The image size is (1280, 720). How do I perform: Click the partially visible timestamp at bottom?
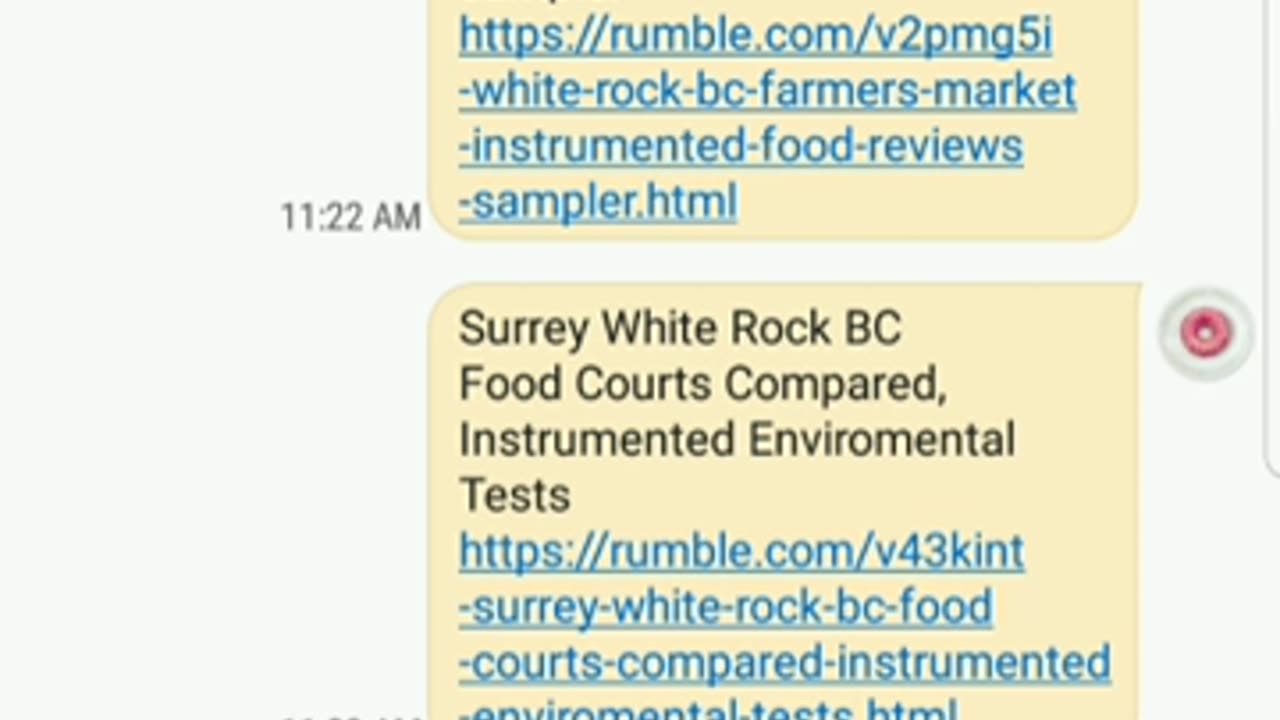(x=350, y=716)
